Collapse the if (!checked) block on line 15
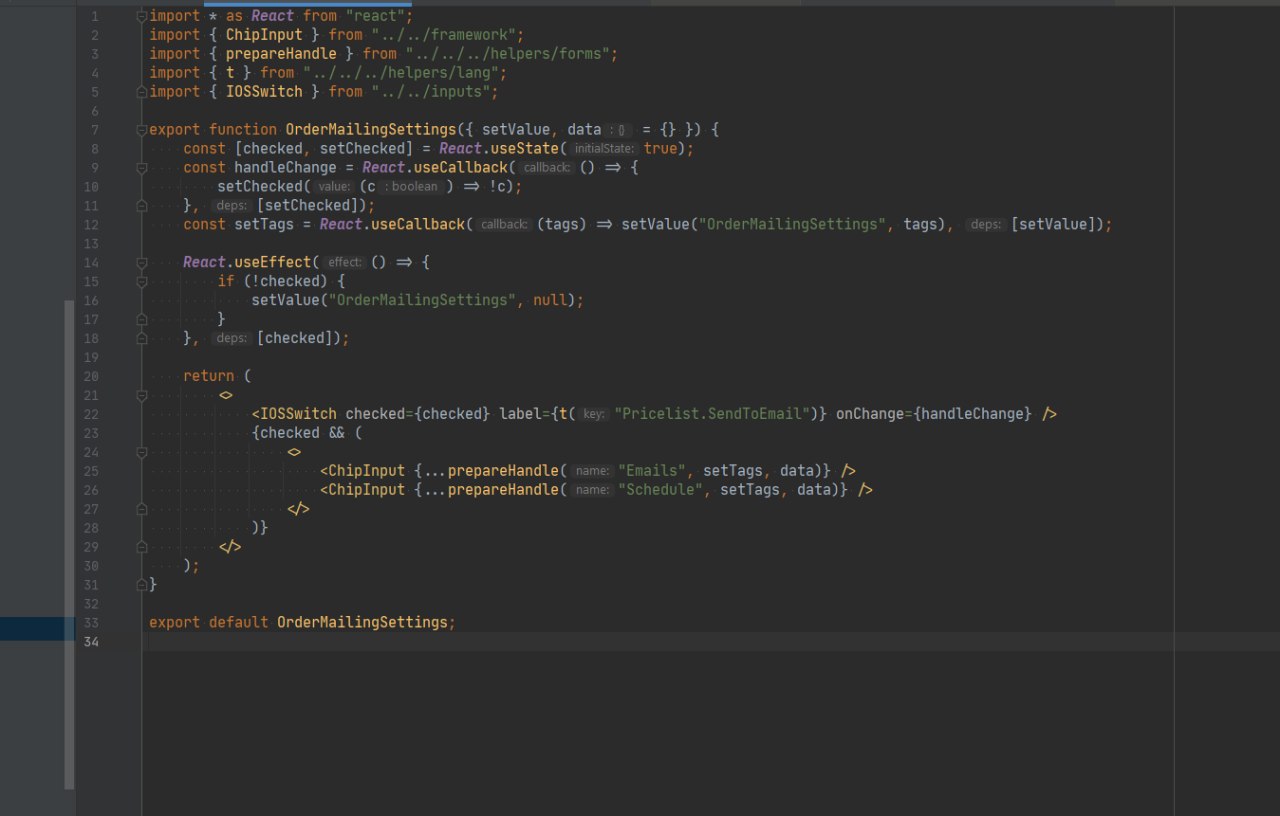This screenshot has height=816, width=1280. coord(142,281)
